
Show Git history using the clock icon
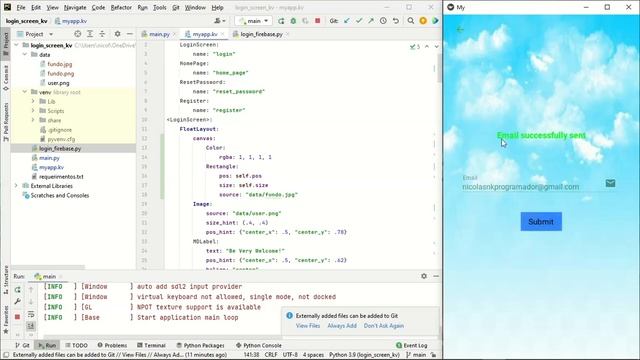tap(383, 21)
